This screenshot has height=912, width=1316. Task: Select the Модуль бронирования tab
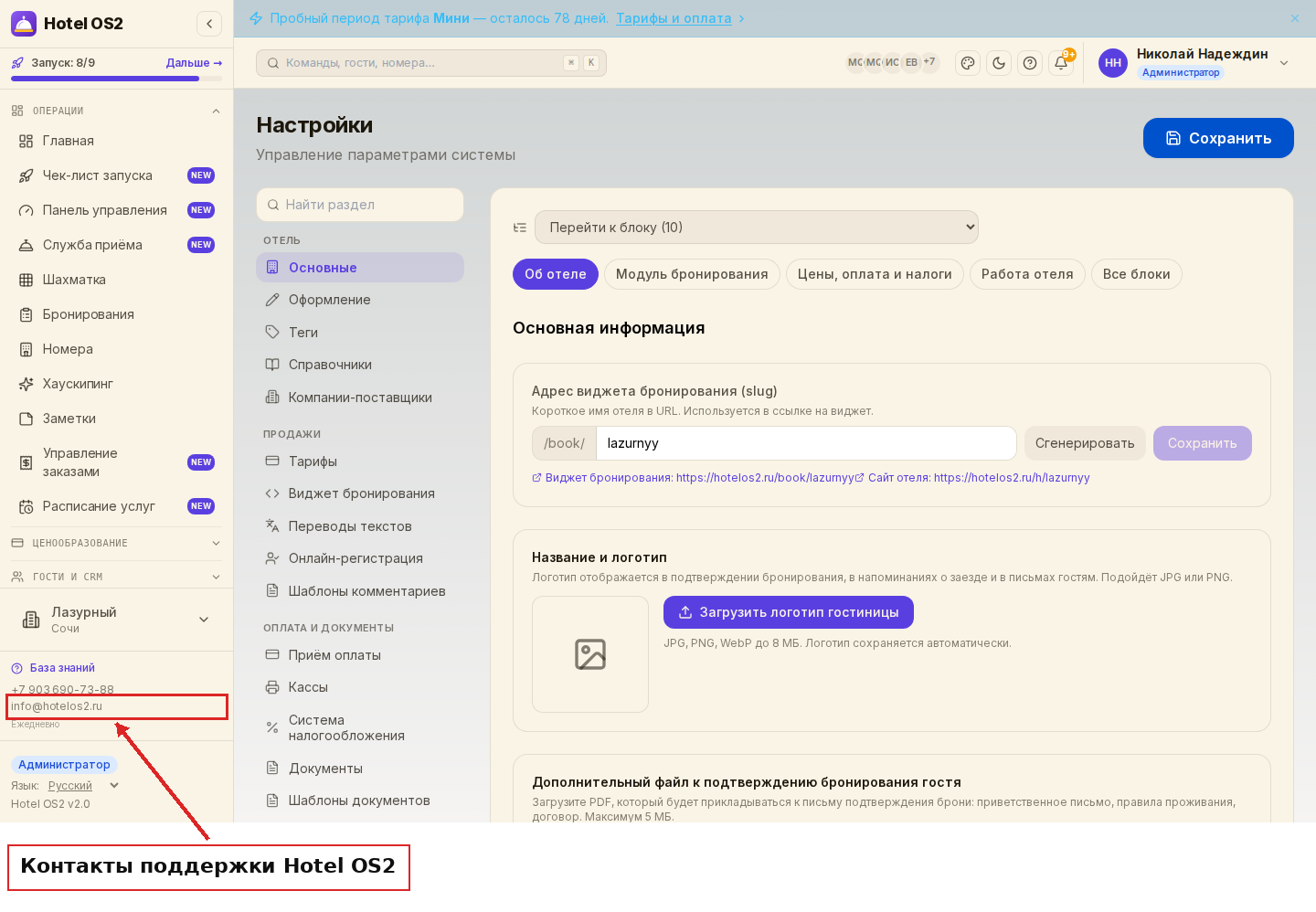pos(692,274)
